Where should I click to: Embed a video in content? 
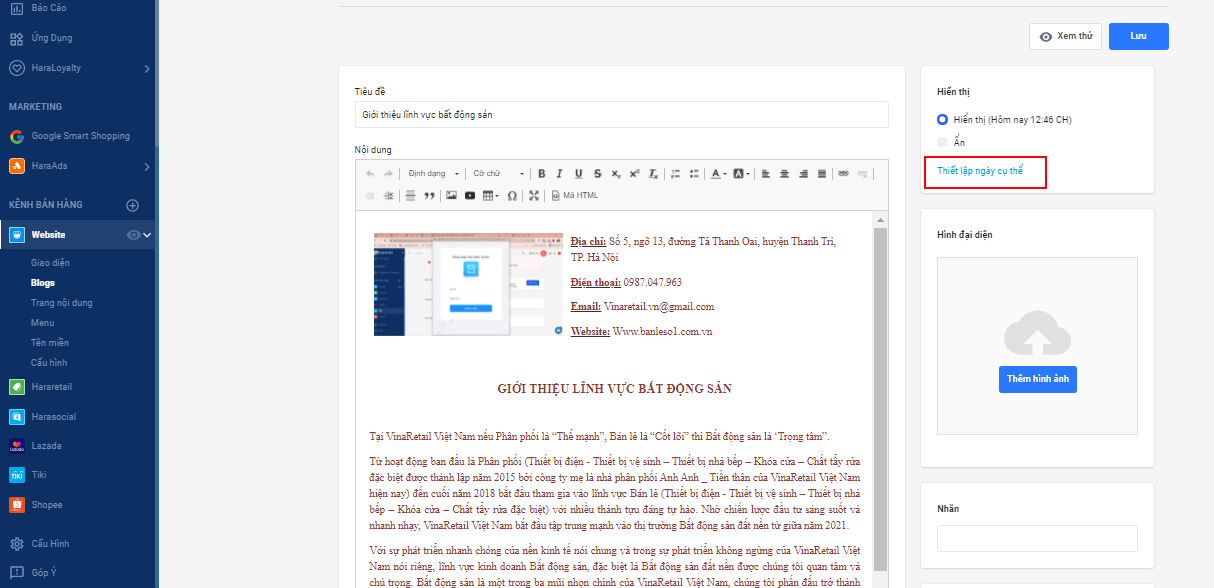tap(470, 195)
